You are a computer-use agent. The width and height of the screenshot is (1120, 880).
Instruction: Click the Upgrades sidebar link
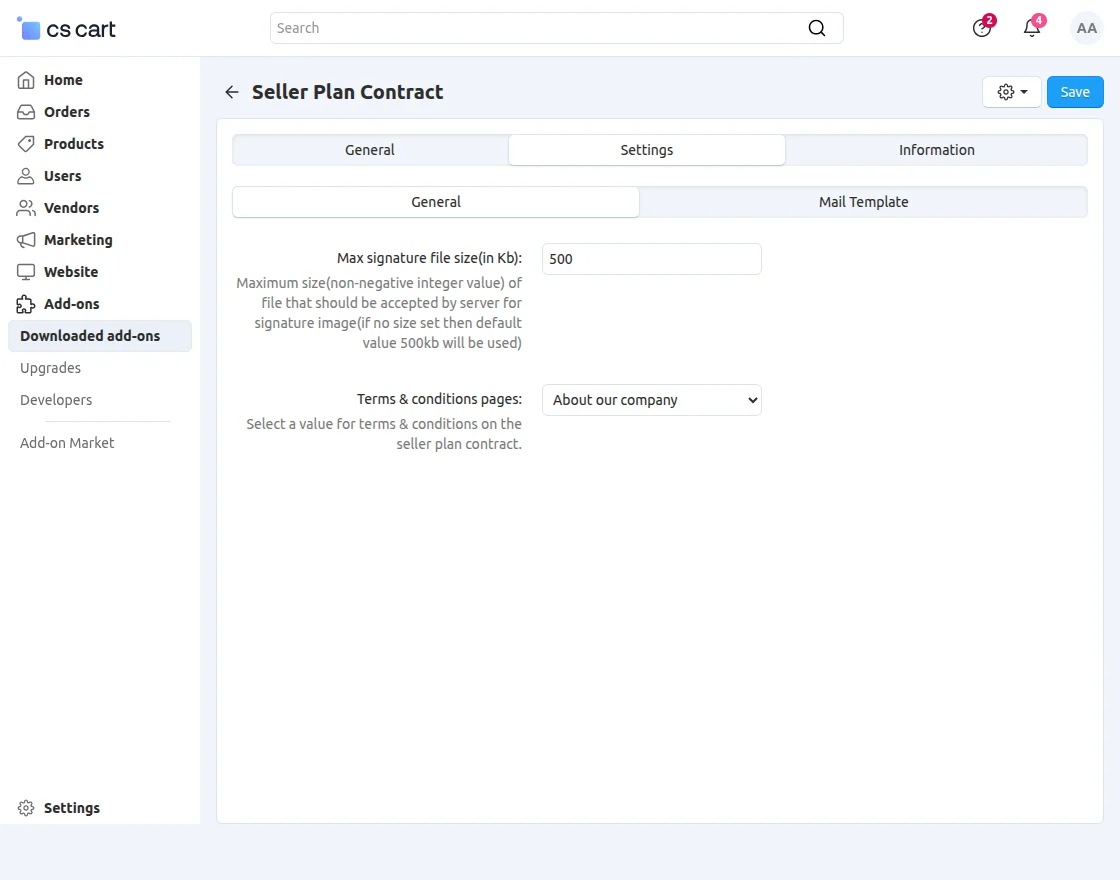point(50,368)
